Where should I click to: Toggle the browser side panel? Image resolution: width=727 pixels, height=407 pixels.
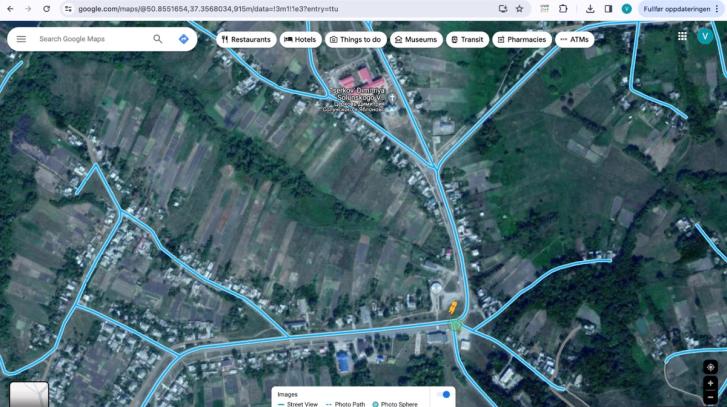[x=608, y=9]
